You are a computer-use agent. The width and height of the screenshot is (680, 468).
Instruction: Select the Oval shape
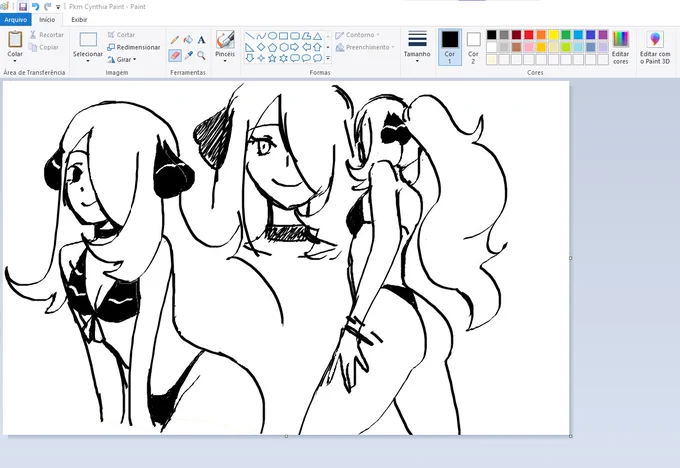pos(272,36)
